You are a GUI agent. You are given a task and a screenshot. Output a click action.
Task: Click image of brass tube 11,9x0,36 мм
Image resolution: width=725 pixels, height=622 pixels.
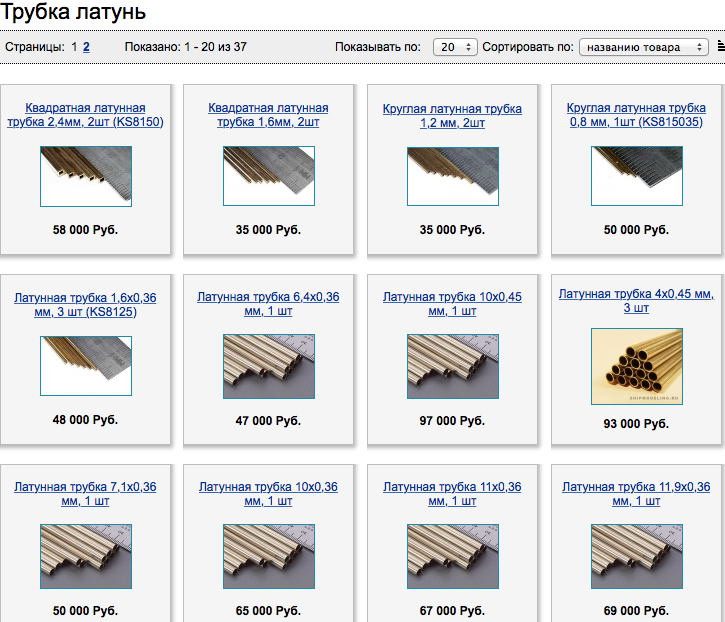636,555
